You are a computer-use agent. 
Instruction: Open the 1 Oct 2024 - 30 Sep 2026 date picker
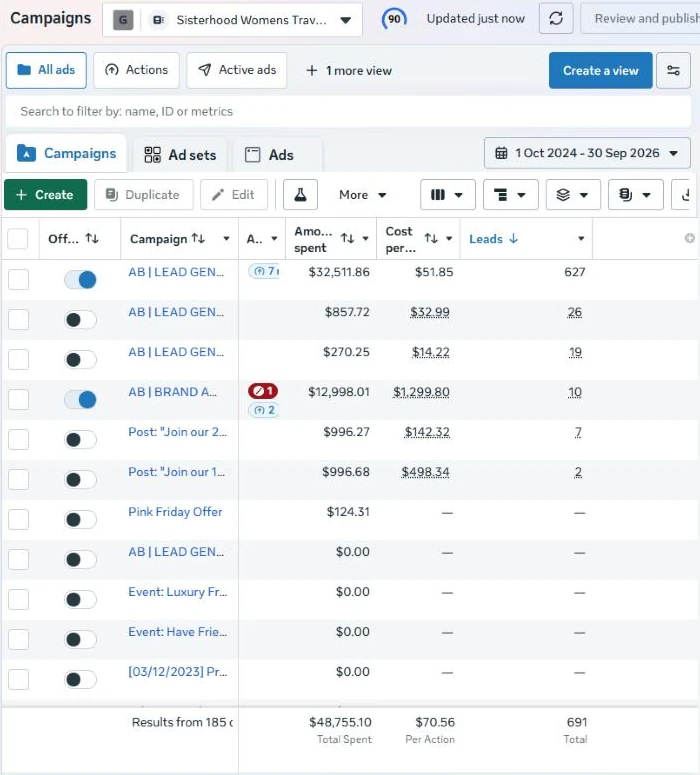click(587, 153)
